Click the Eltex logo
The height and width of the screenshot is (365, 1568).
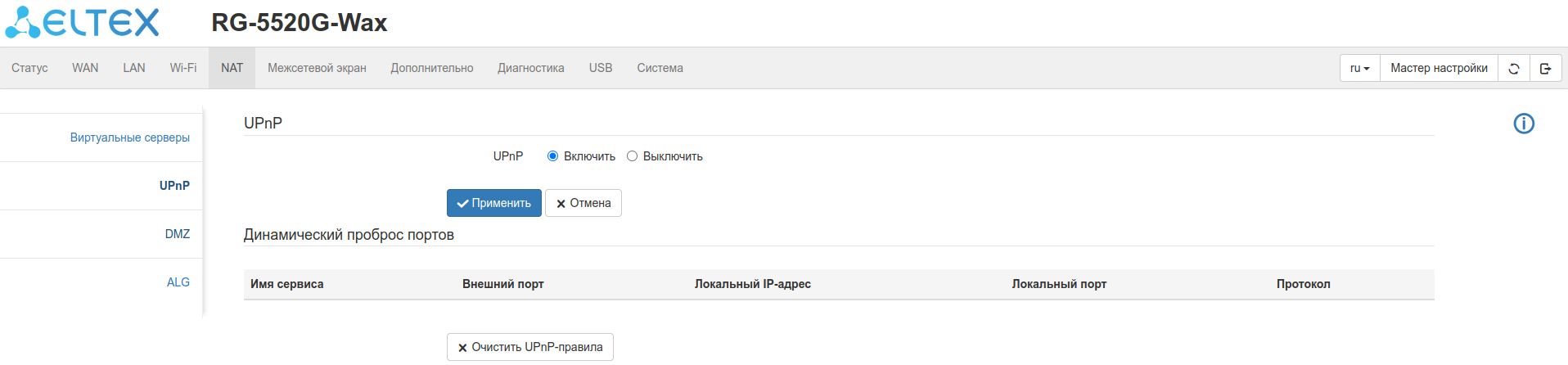click(x=83, y=23)
